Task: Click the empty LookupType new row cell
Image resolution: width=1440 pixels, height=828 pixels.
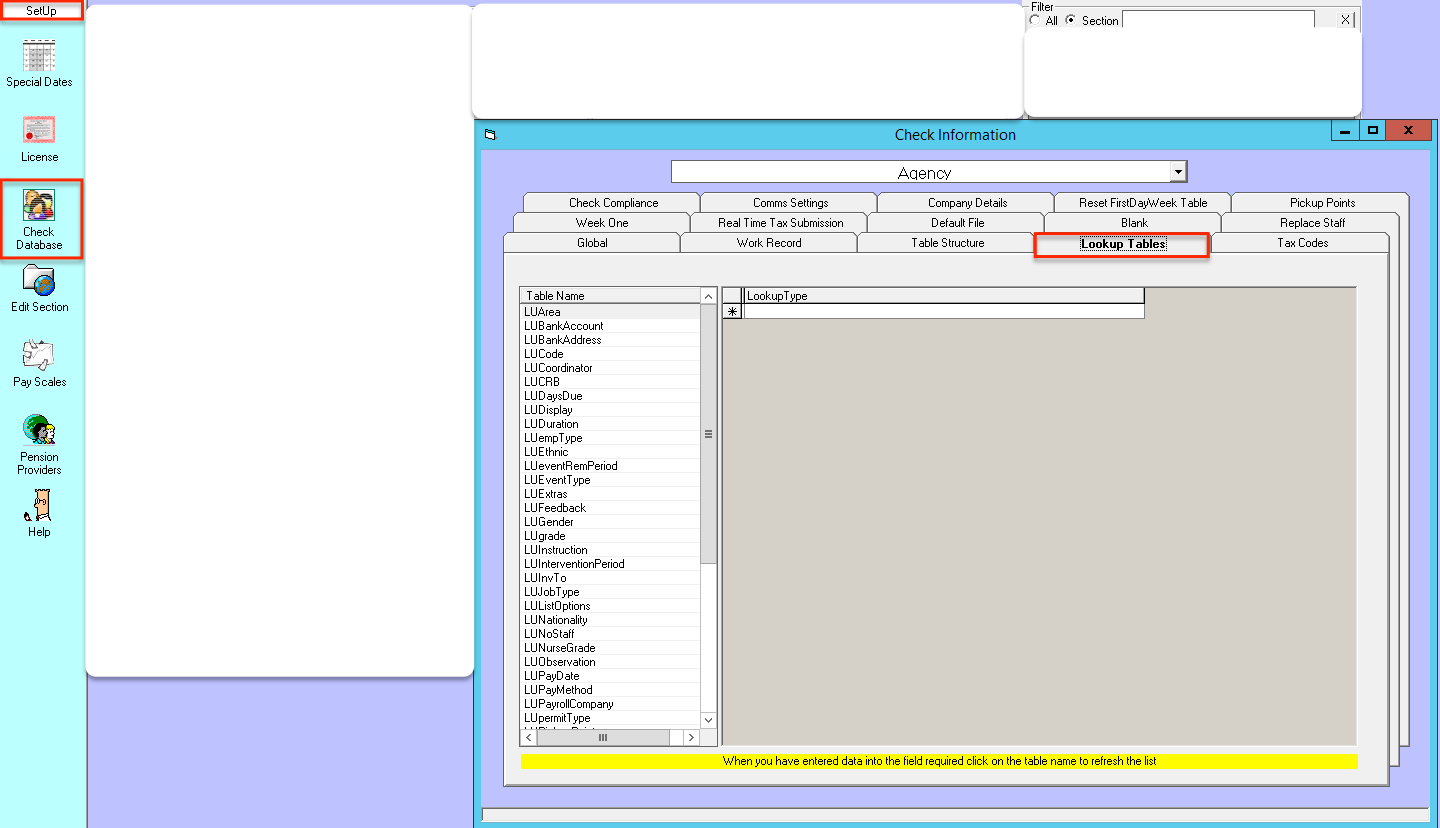Action: click(943, 312)
